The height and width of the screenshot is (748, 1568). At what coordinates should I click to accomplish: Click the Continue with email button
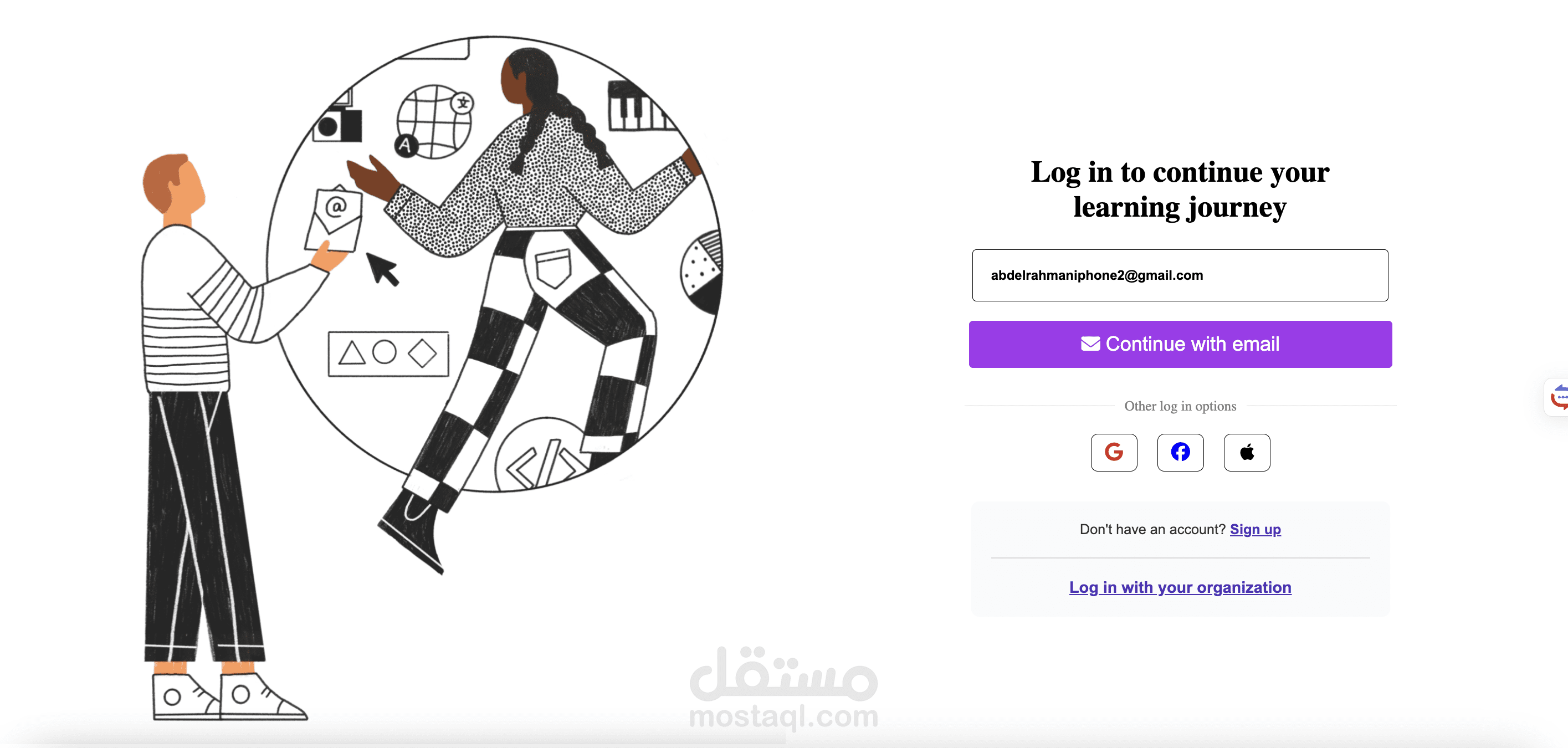[x=1180, y=344]
